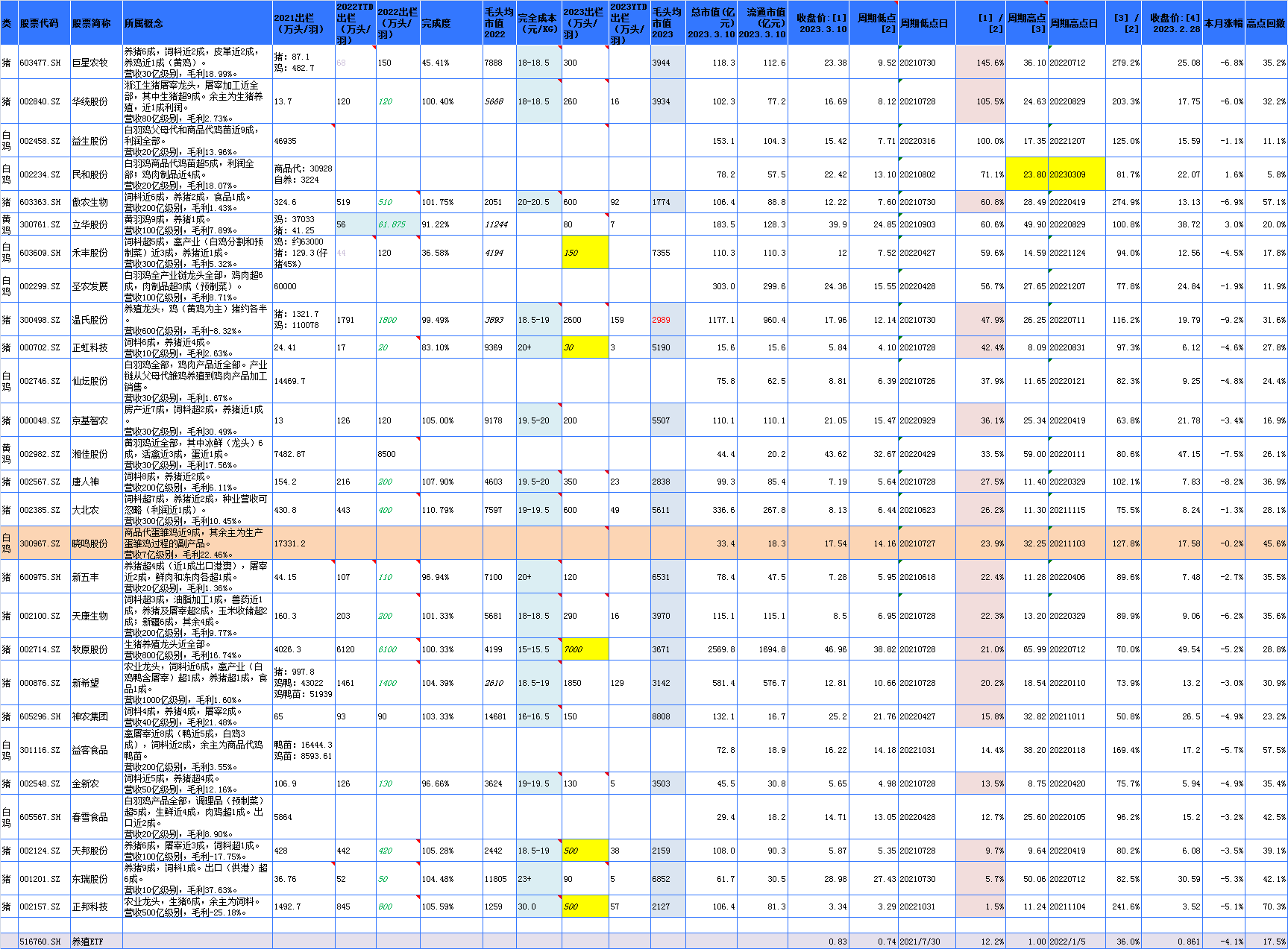1288x949 pixels.
Task: Select stock code 603477.SH
Action: pyautogui.click(x=40, y=63)
